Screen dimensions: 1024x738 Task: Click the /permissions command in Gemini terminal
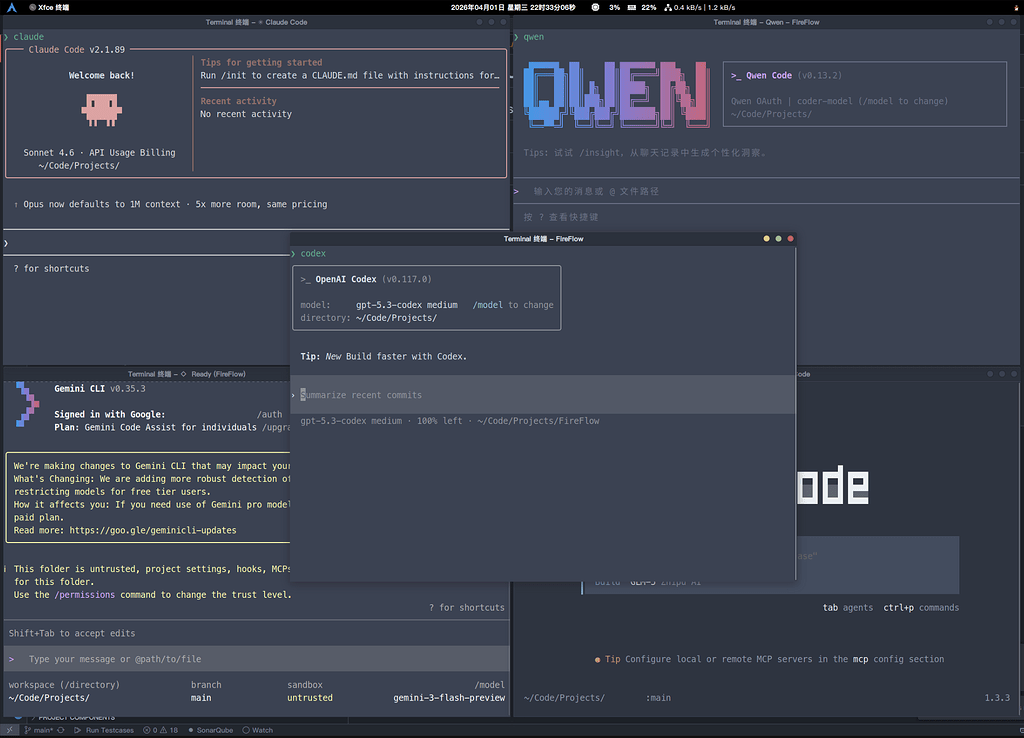point(84,594)
